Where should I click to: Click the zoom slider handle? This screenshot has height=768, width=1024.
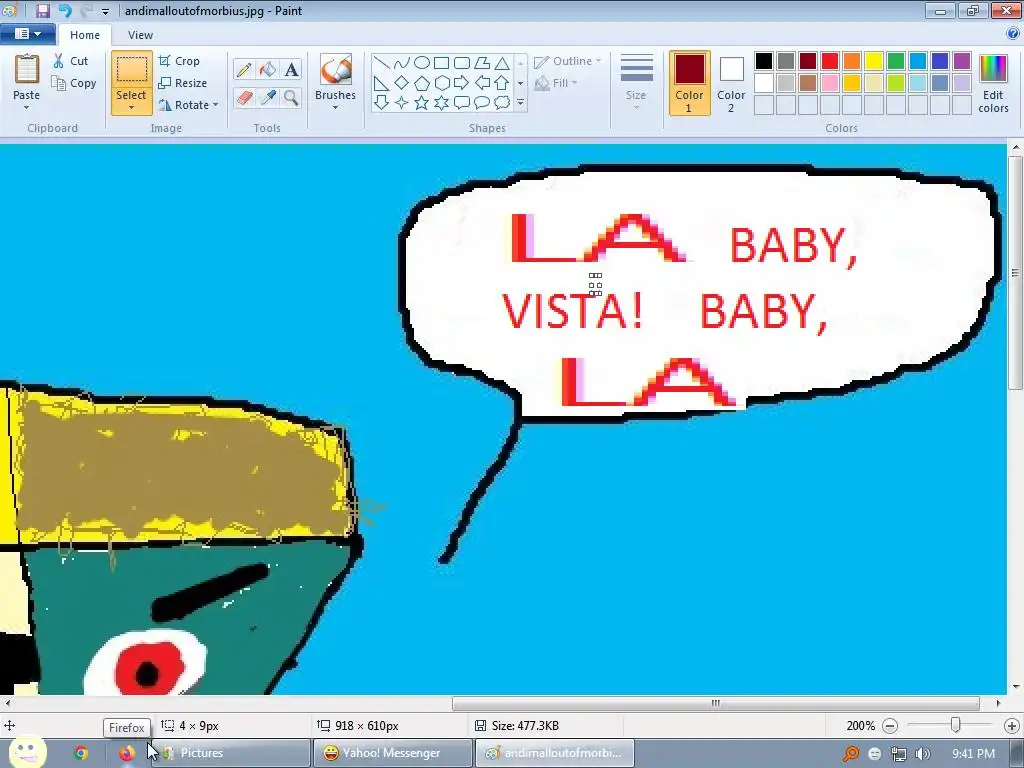click(x=955, y=726)
